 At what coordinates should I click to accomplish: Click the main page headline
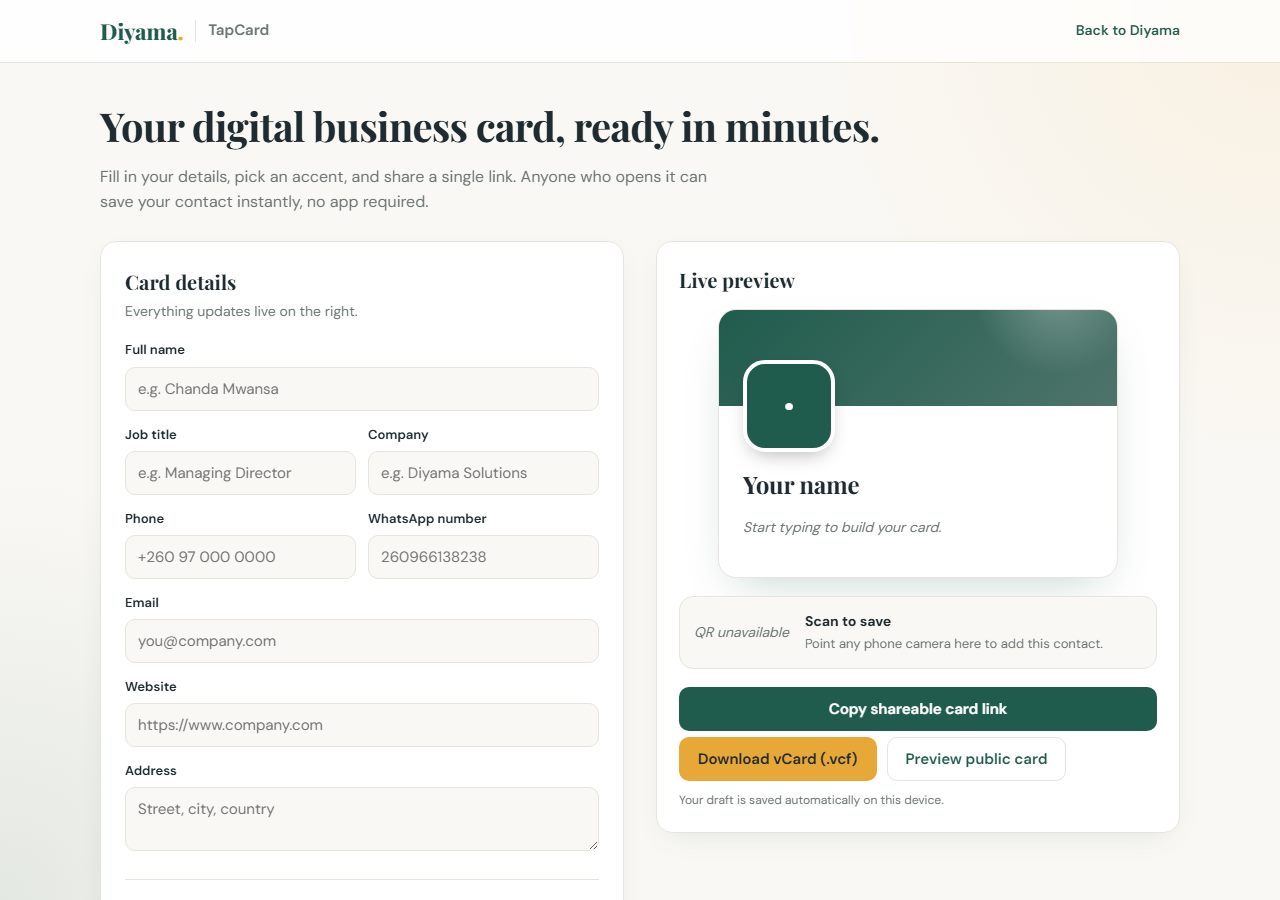click(x=489, y=127)
